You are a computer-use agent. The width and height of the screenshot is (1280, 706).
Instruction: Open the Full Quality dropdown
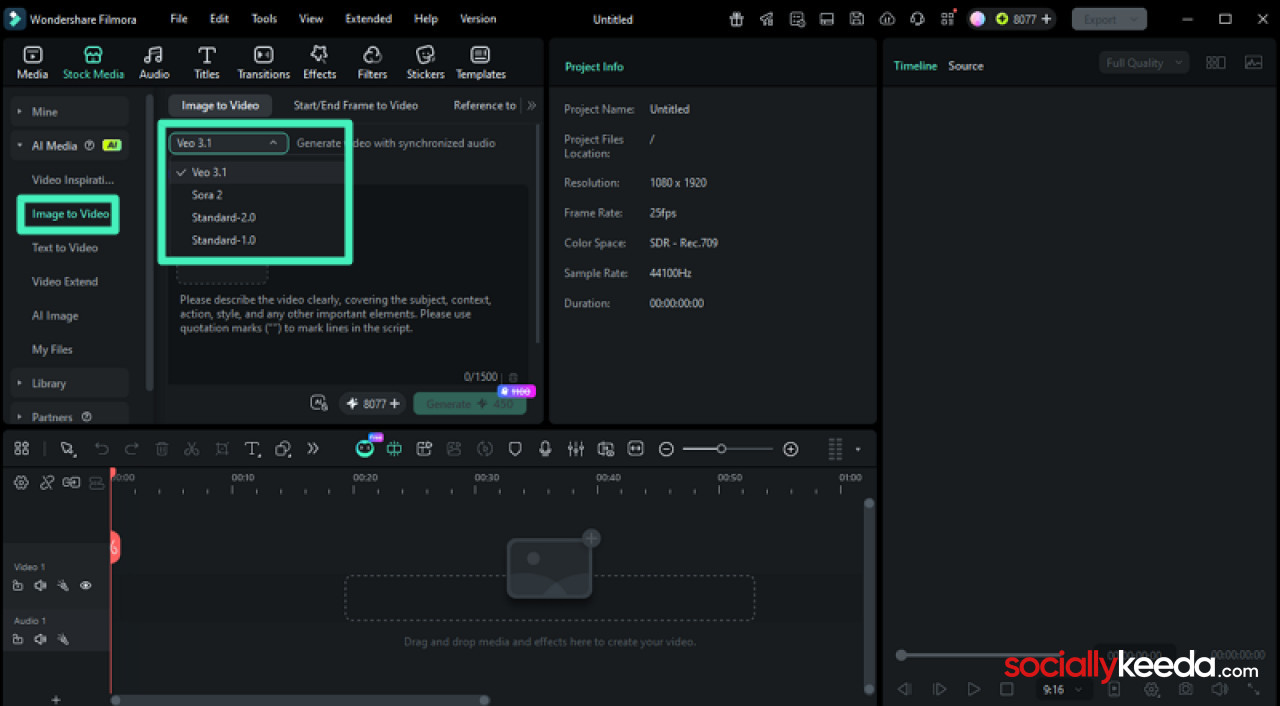[x=1143, y=63]
